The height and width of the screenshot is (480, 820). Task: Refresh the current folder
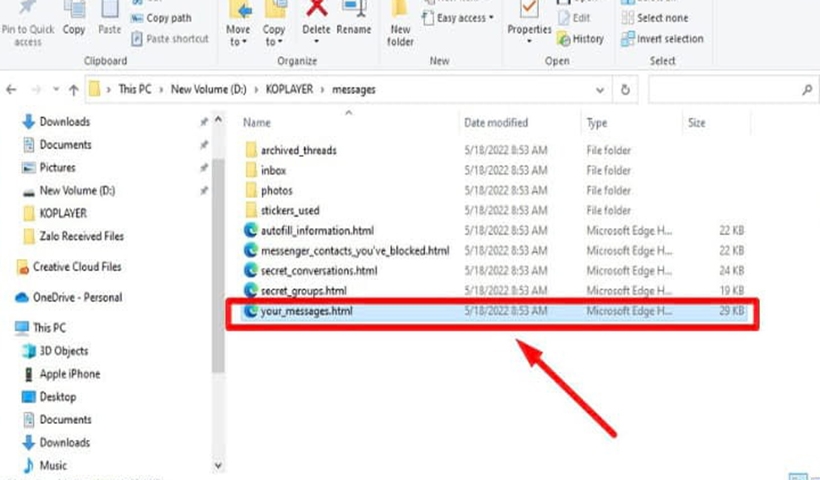click(x=625, y=90)
